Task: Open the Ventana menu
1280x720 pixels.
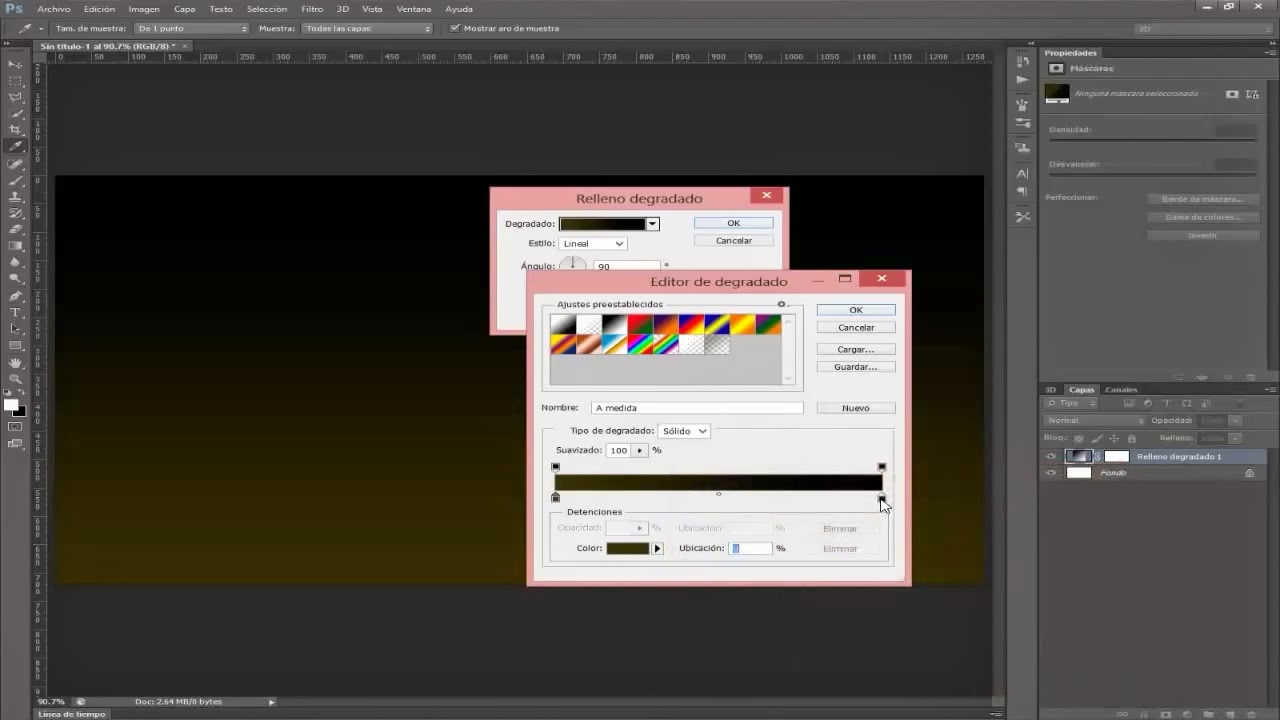Action: 414,9
